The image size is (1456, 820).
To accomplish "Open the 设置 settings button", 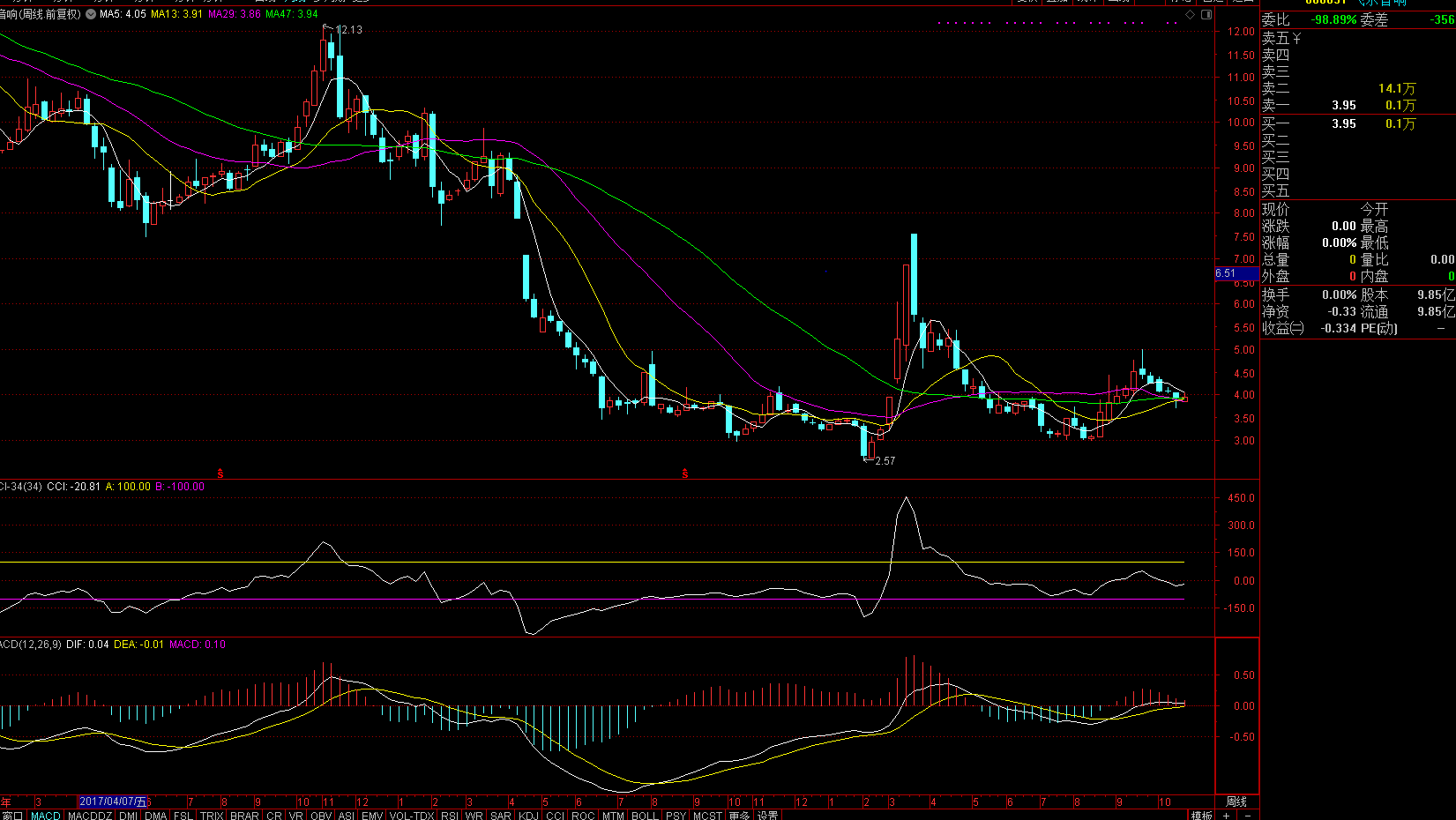I will [x=767, y=815].
